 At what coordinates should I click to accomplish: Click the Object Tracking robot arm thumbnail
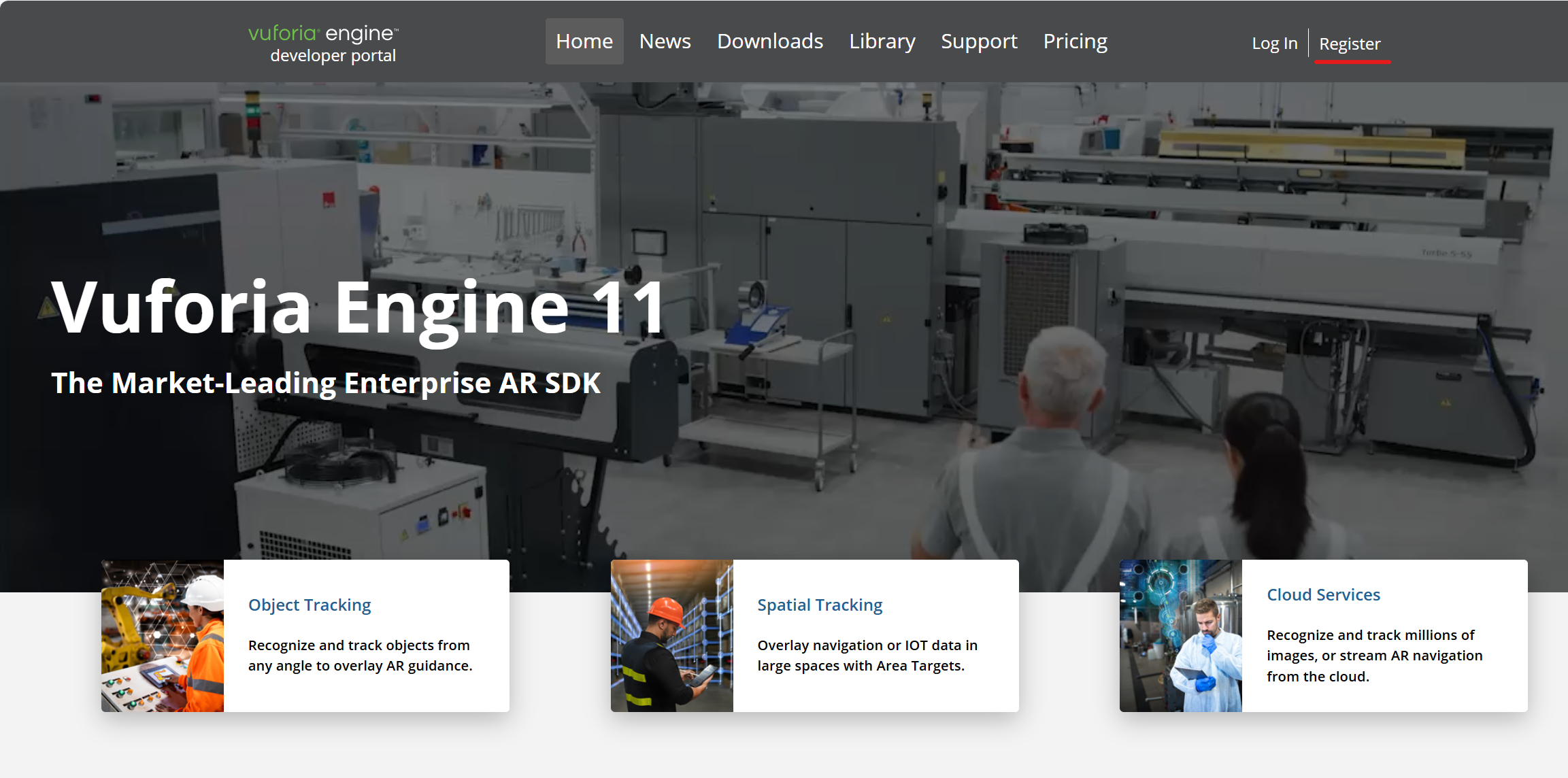(163, 636)
